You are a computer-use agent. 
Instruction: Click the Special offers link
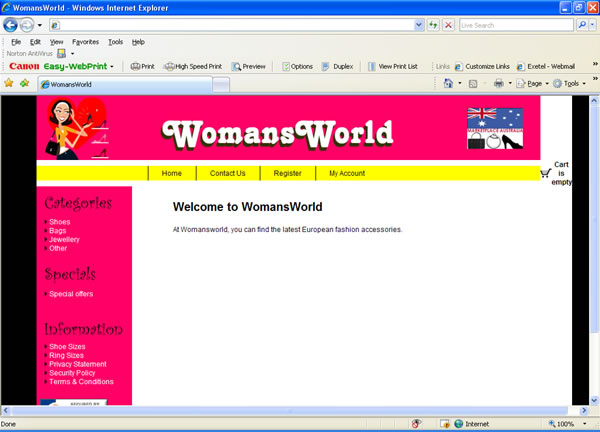pos(70,294)
